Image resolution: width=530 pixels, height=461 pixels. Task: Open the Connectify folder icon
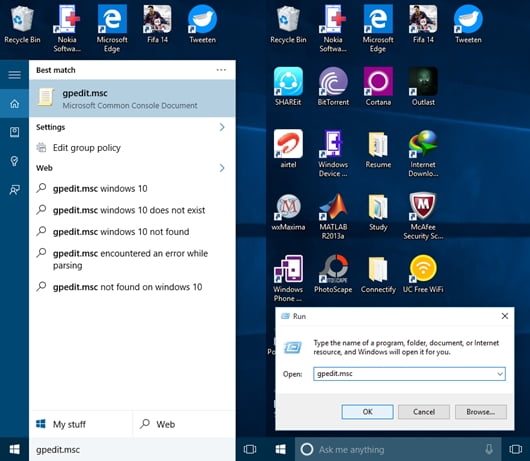378,274
